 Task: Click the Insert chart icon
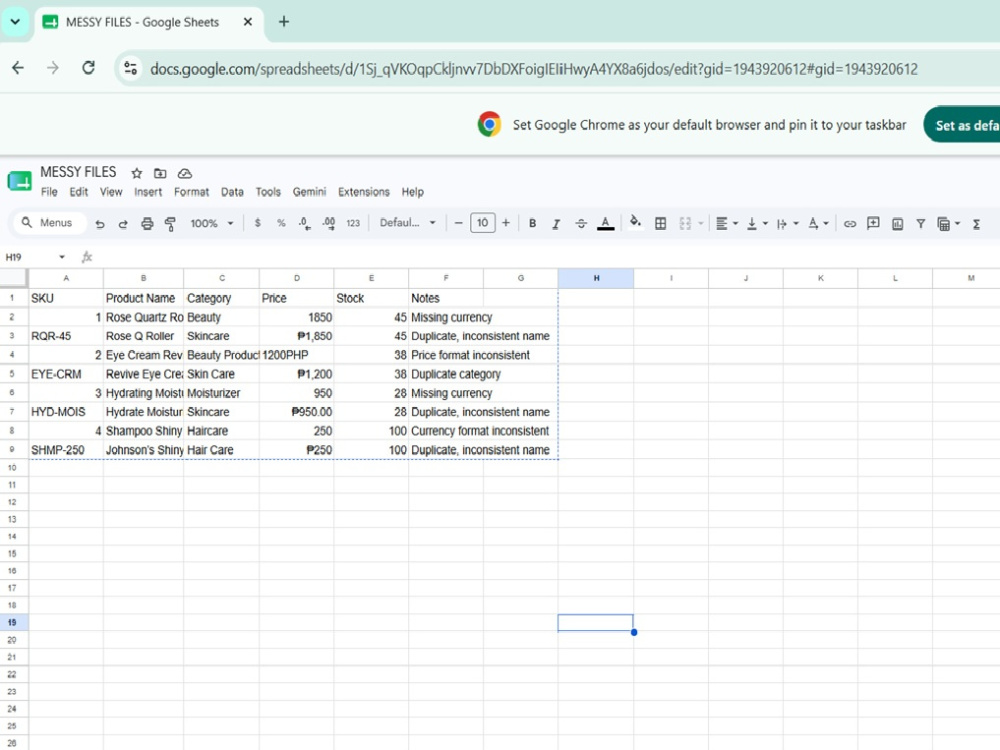pyautogui.click(x=897, y=224)
